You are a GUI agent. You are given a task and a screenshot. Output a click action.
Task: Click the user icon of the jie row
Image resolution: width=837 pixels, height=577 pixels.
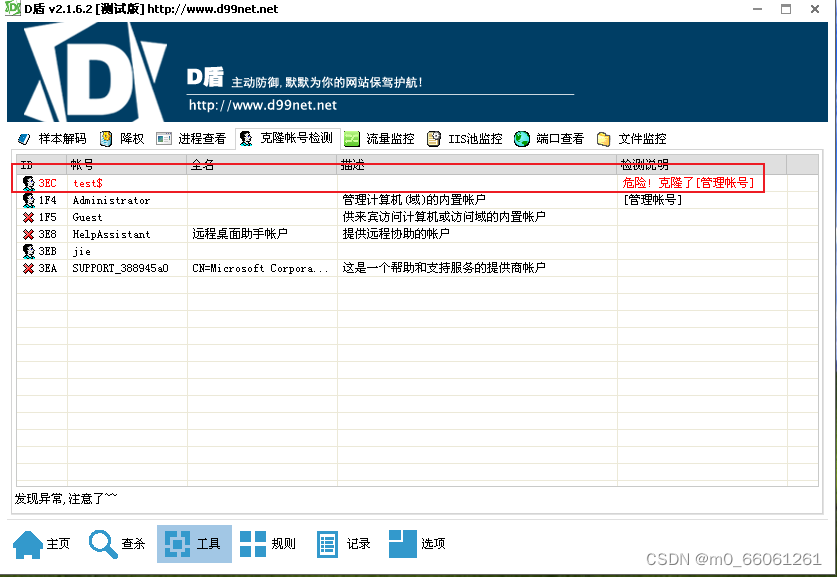coord(29,251)
